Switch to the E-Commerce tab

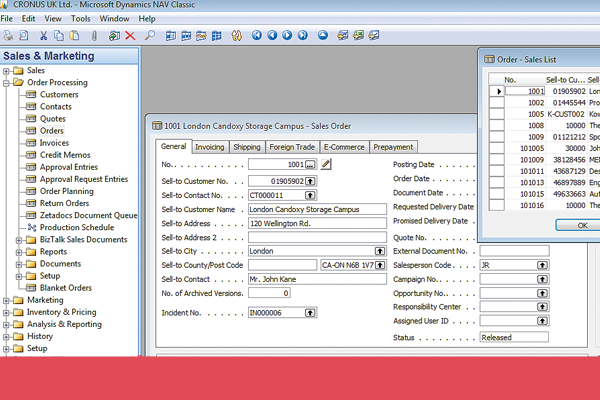[344, 147]
